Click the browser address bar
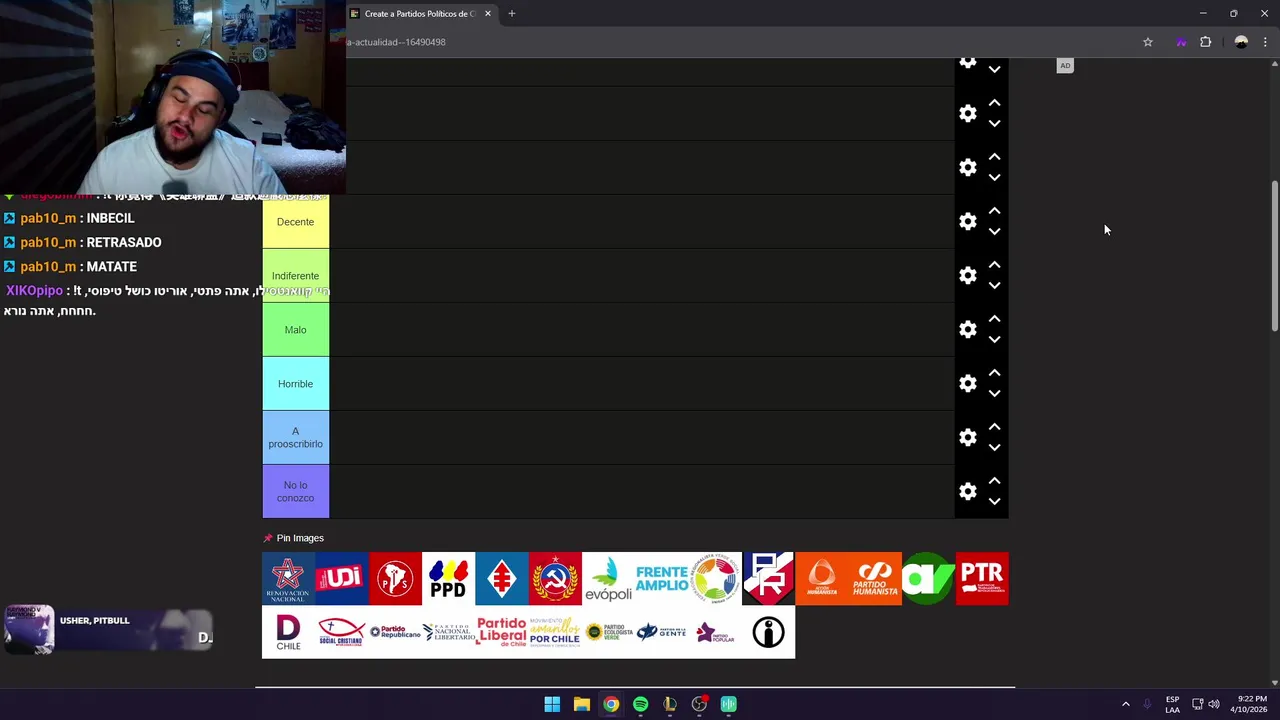Screen dimensions: 1280x720 [x=740, y=42]
